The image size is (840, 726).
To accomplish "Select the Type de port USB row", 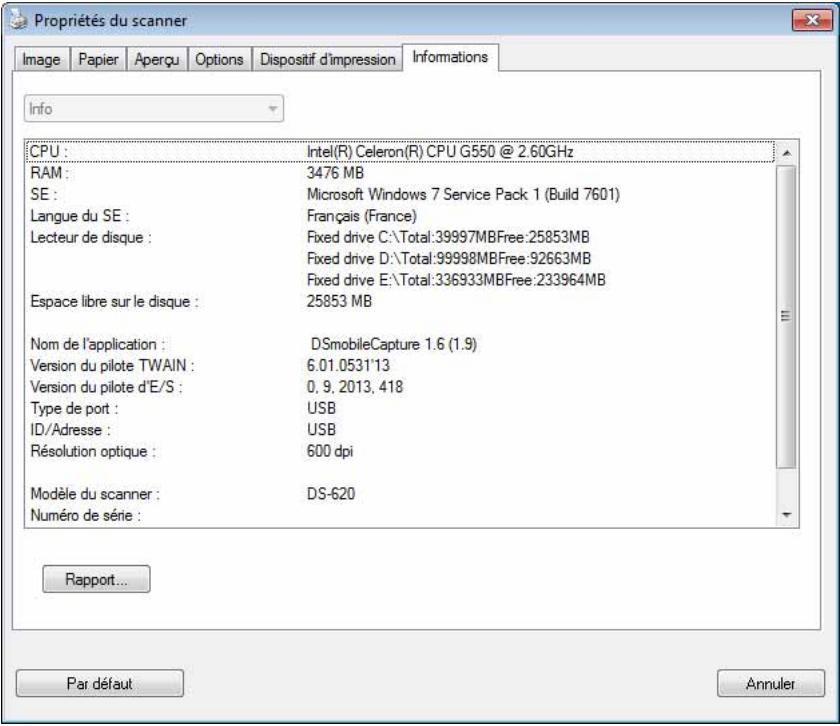I will 400,409.
